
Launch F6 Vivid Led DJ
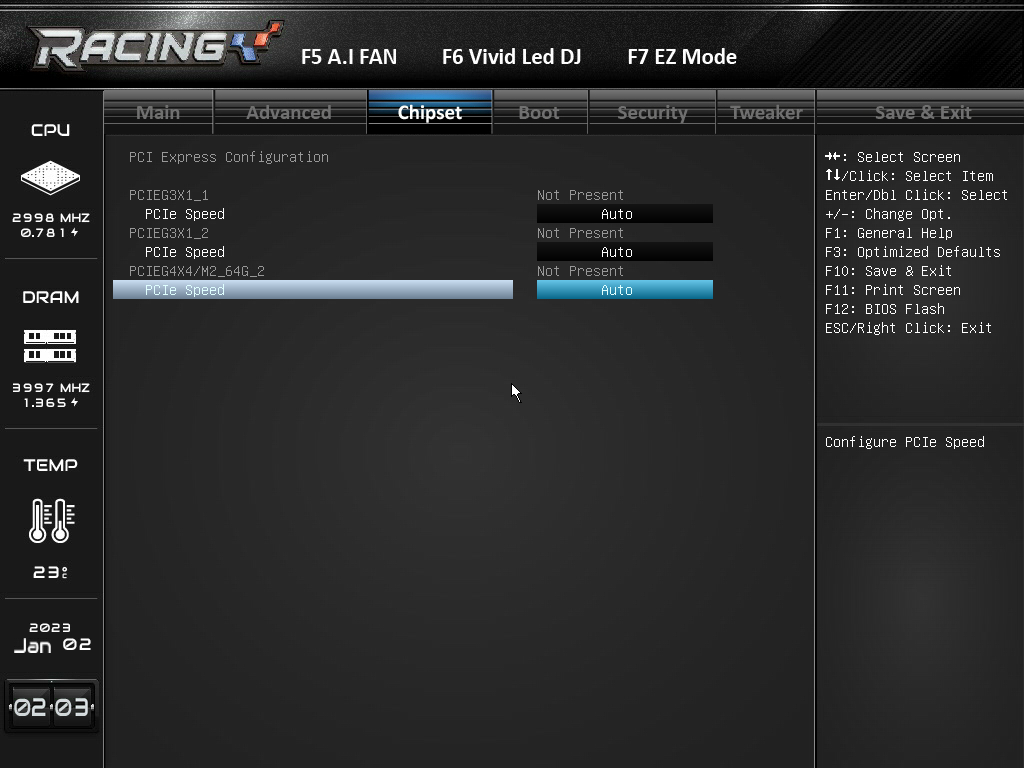(511, 57)
